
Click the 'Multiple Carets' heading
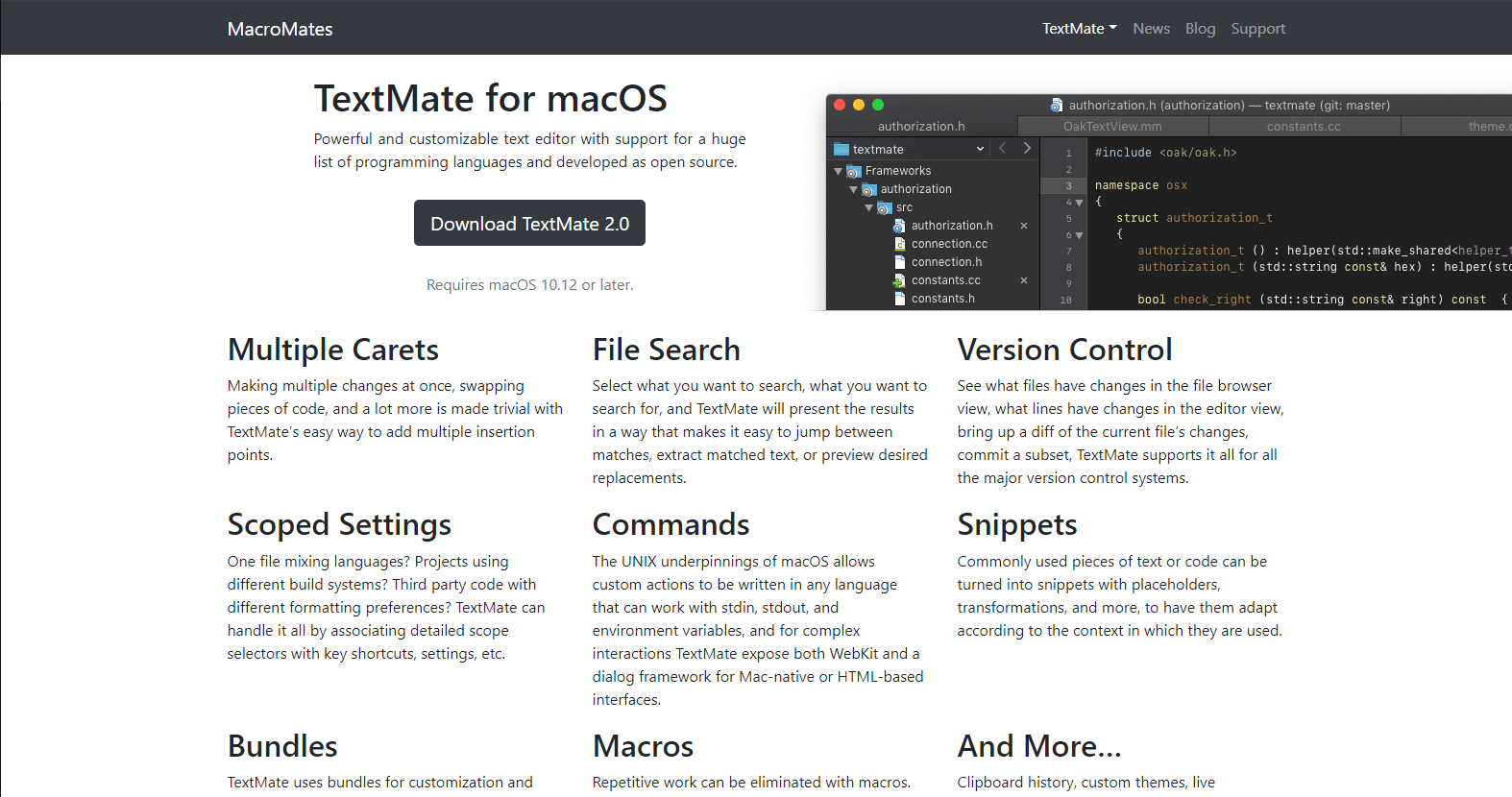point(333,350)
